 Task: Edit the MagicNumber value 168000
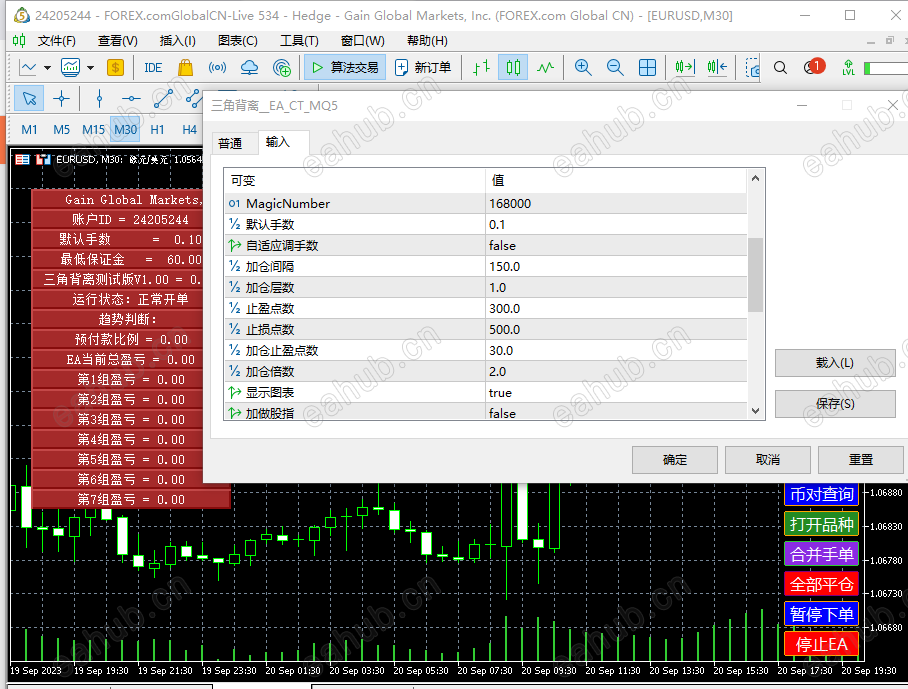pyautogui.click(x=616, y=203)
